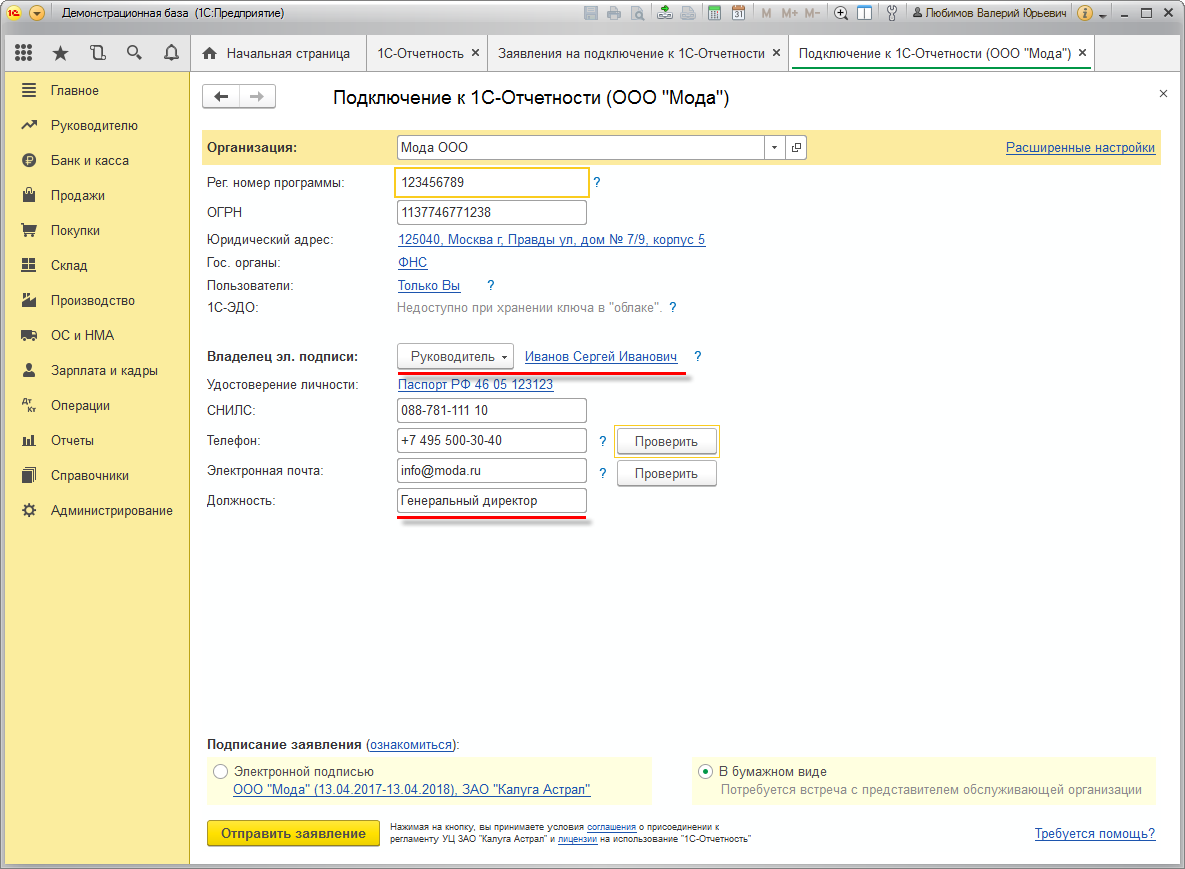The width and height of the screenshot is (1185, 869).
Task: Click ознакомиться link in signing section
Action: (x=411, y=744)
